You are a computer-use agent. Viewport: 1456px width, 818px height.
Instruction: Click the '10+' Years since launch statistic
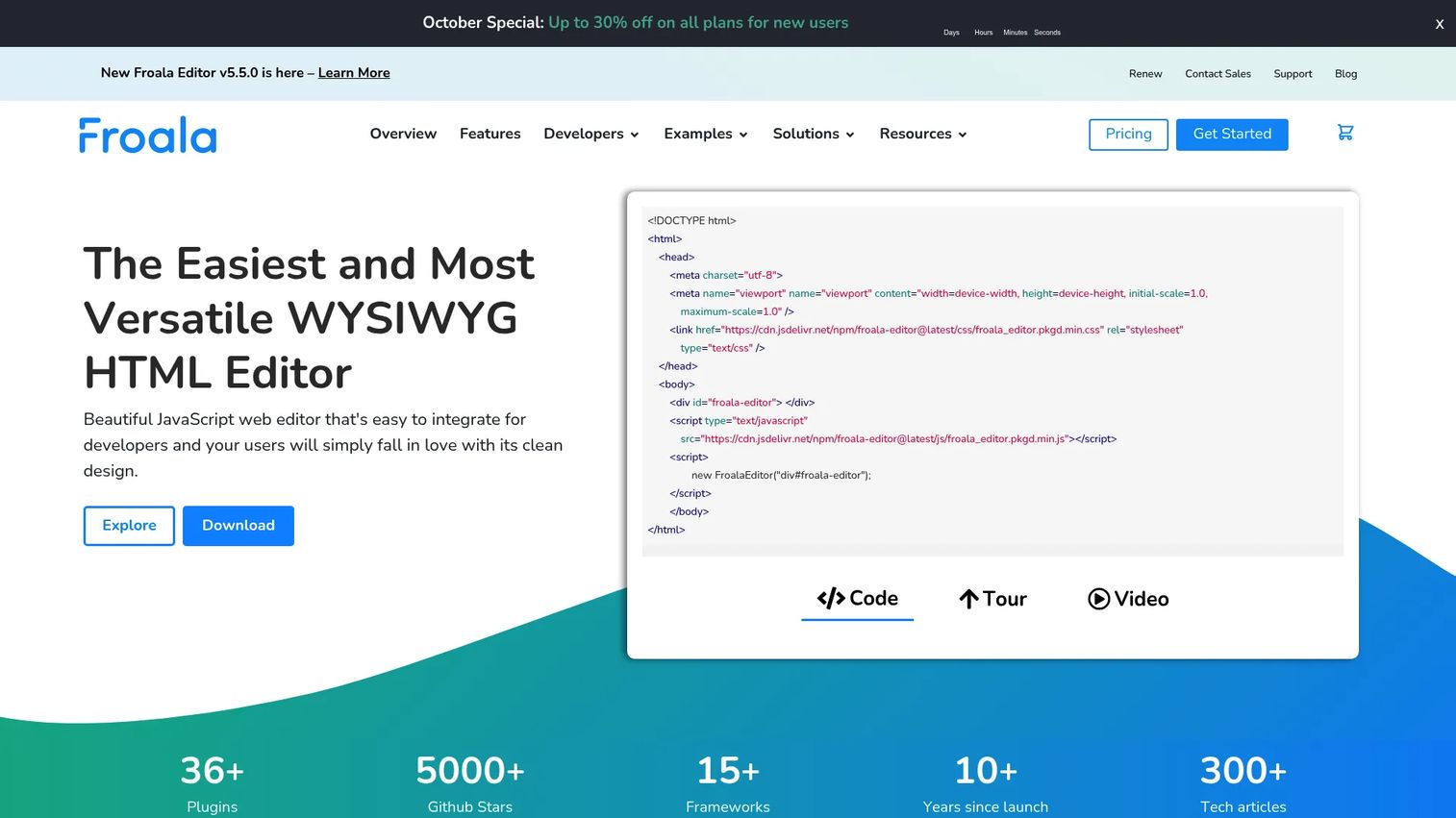pos(986,784)
